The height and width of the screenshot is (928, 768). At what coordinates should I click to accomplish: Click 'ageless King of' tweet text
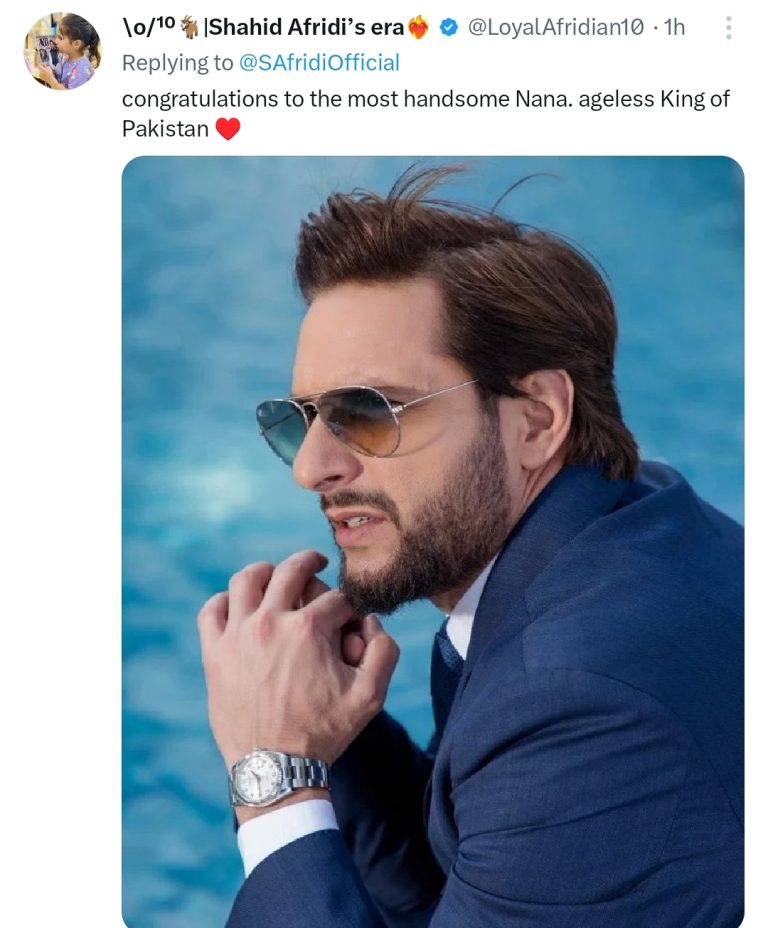625,99
